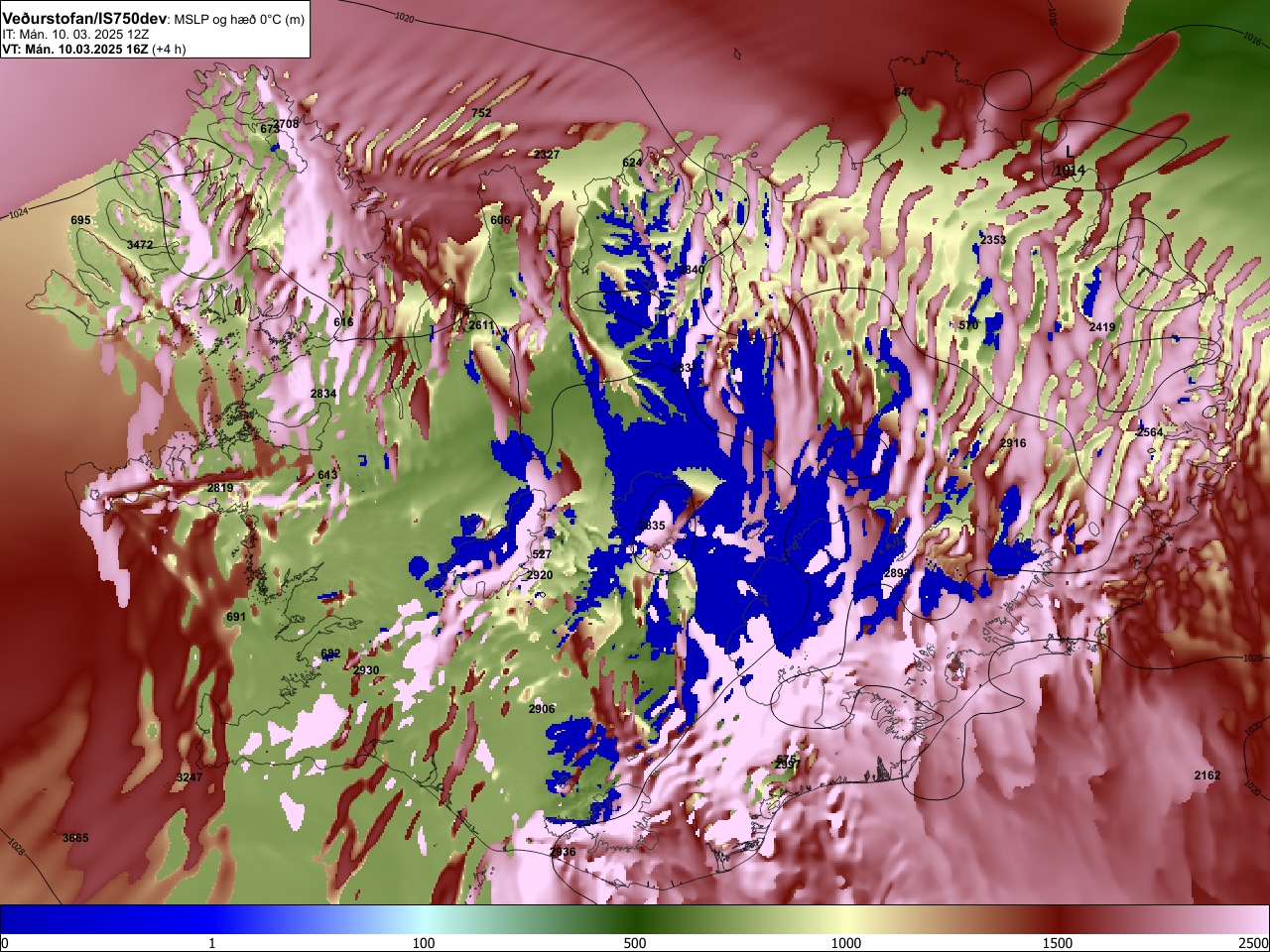Click the color scale label '1'
1270x952 pixels.
pyautogui.click(x=211, y=943)
